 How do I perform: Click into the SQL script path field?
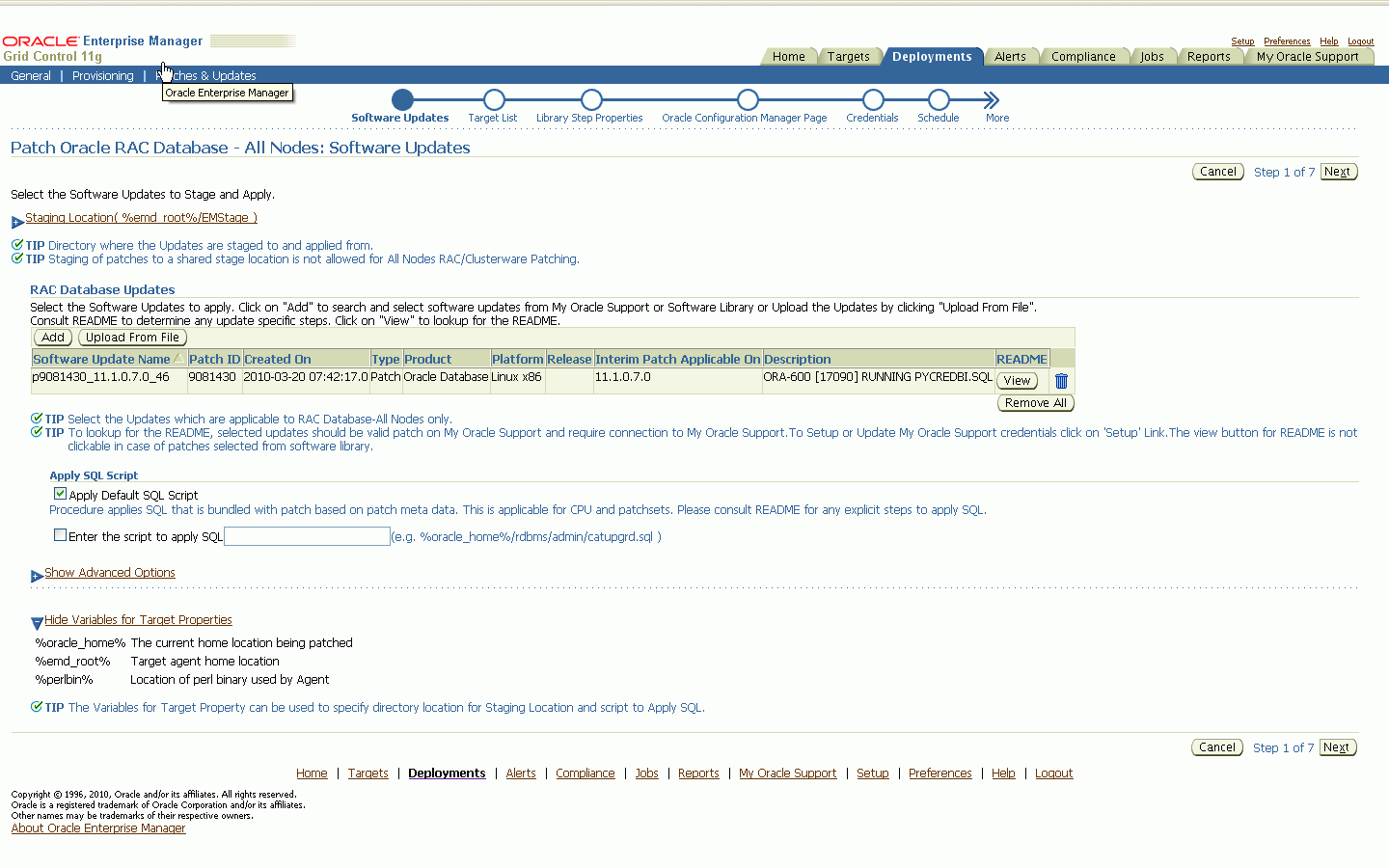click(x=307, y=536)
